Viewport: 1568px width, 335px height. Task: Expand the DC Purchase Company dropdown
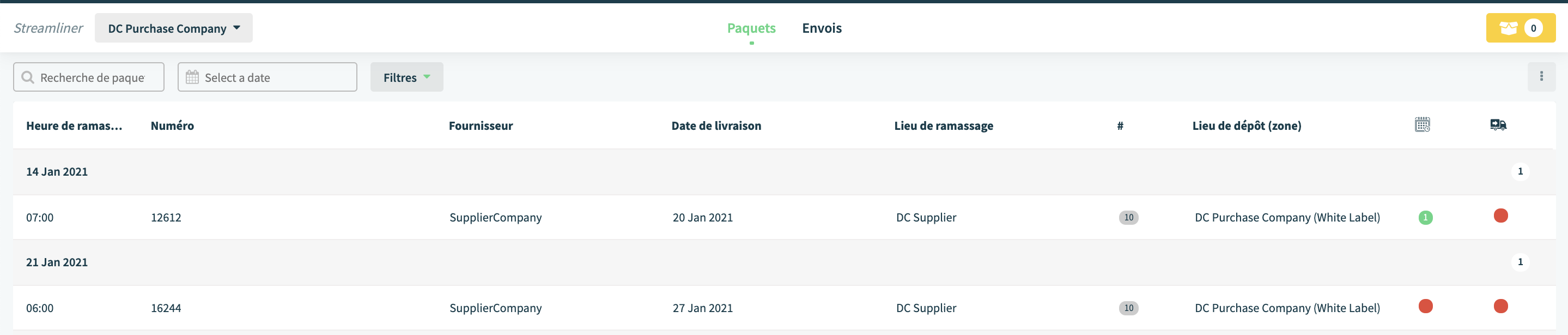click(173, 28)
